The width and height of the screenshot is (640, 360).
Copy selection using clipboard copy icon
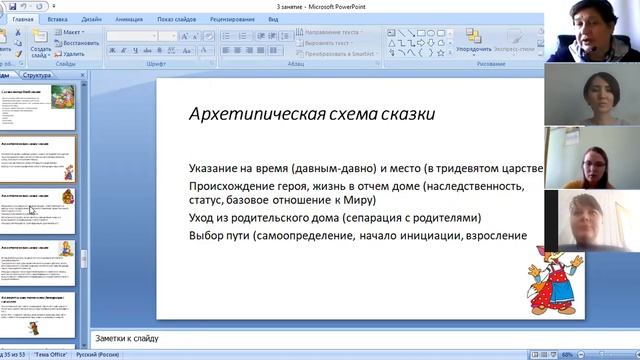(18, 43)
